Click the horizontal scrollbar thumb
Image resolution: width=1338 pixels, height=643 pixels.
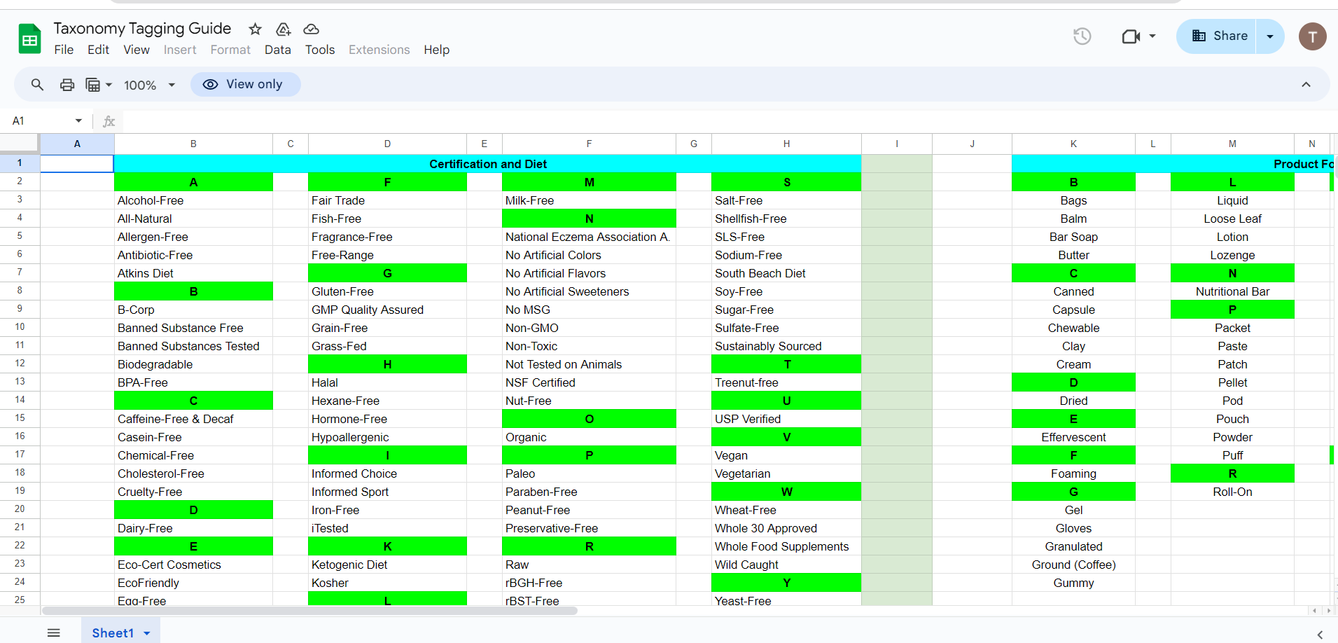310,610
